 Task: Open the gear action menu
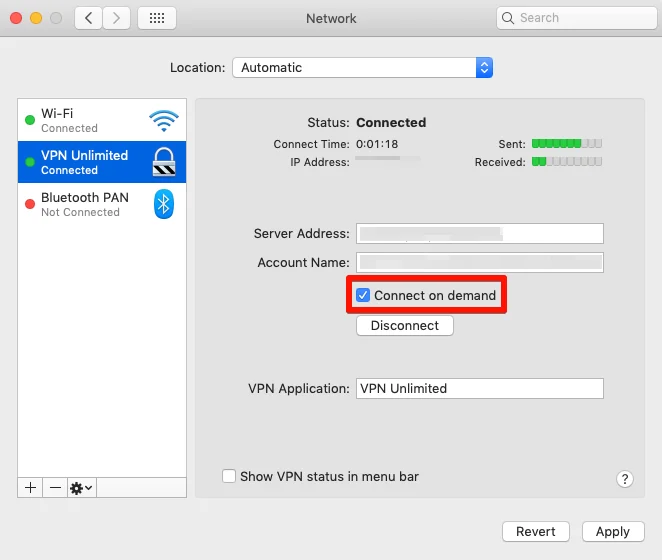(x=81, y=487)
